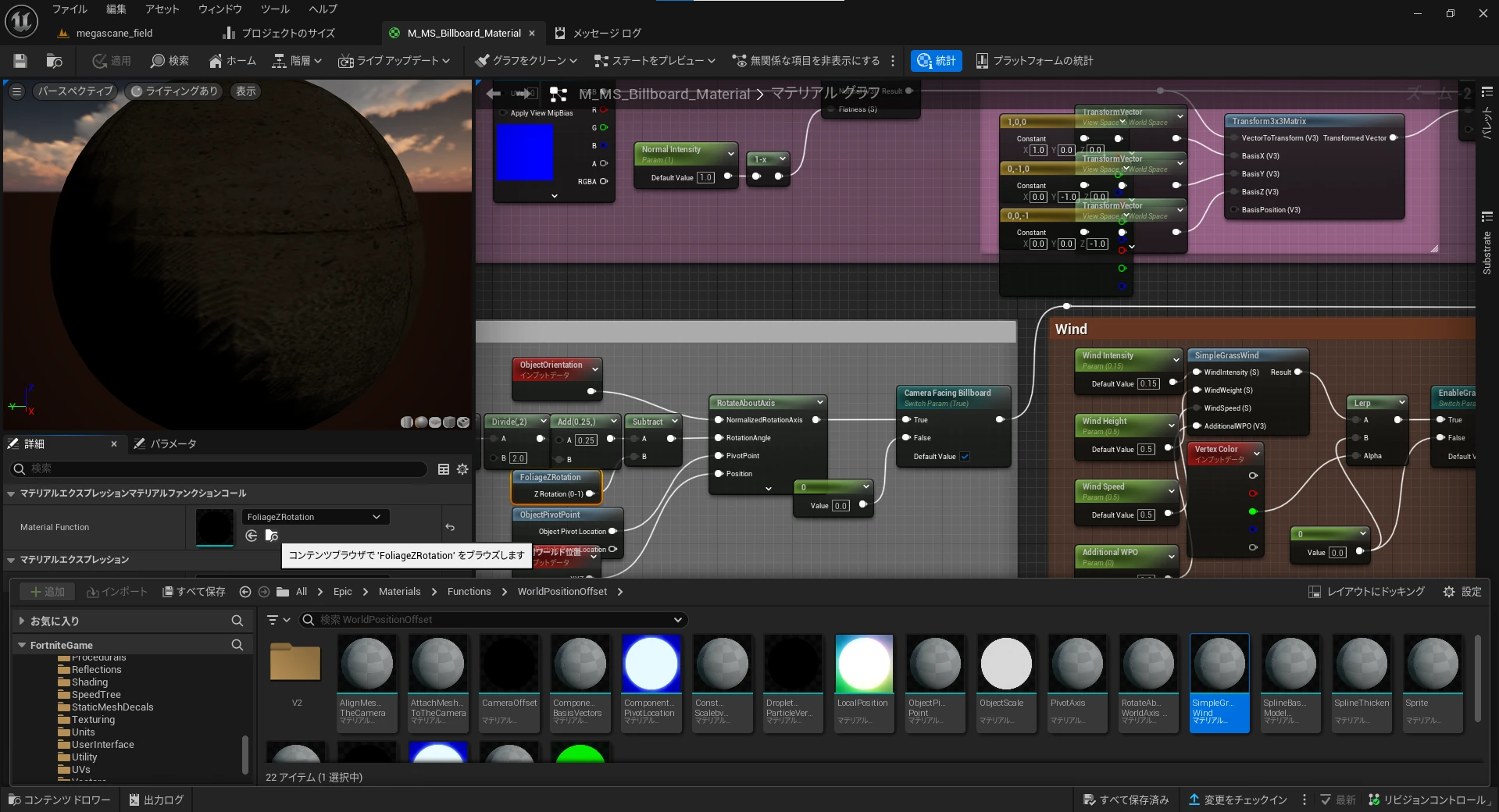
Task: Go back in content browser history
Action: [x=245, y=592]
